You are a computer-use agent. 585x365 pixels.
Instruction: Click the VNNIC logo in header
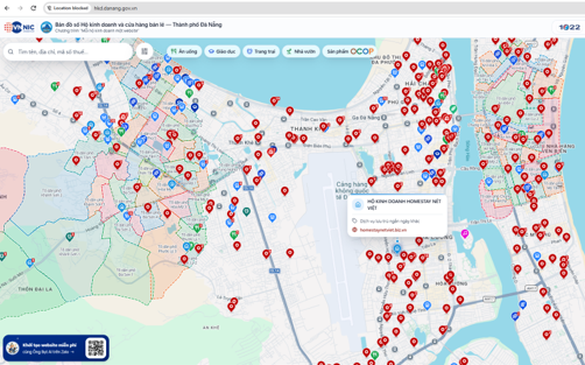pyautogui.click(x=19, y=27)
